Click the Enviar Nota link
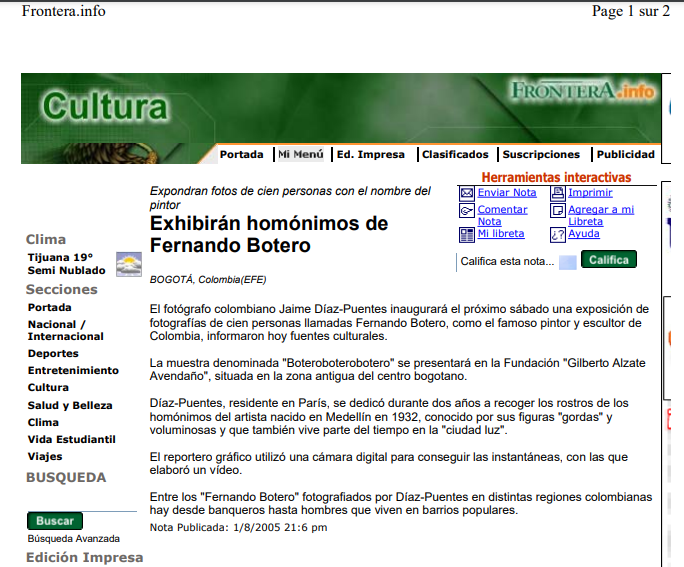The width and height of the screenshot is (684, 567). (507, 193)
